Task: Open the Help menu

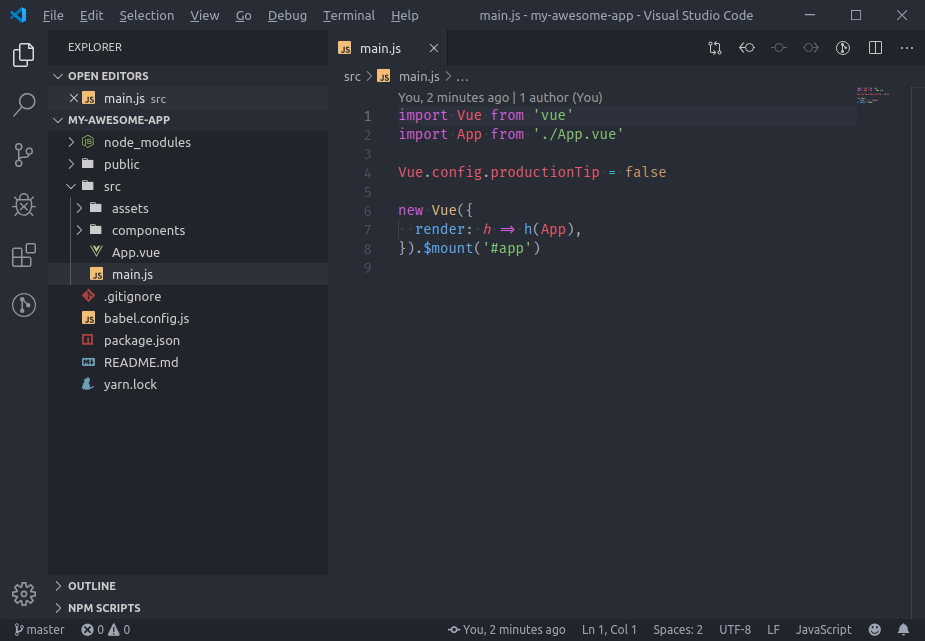Action: coord(405,15)
